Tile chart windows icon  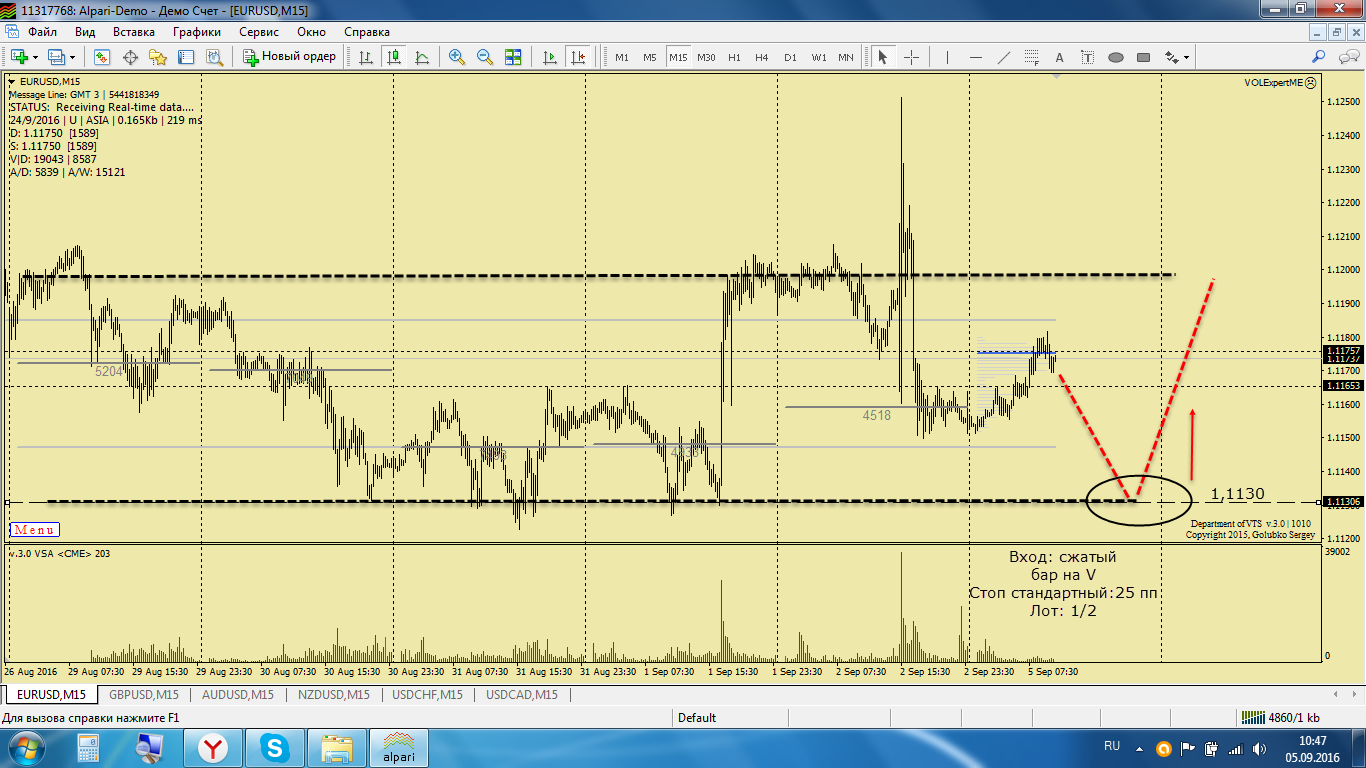513,57
